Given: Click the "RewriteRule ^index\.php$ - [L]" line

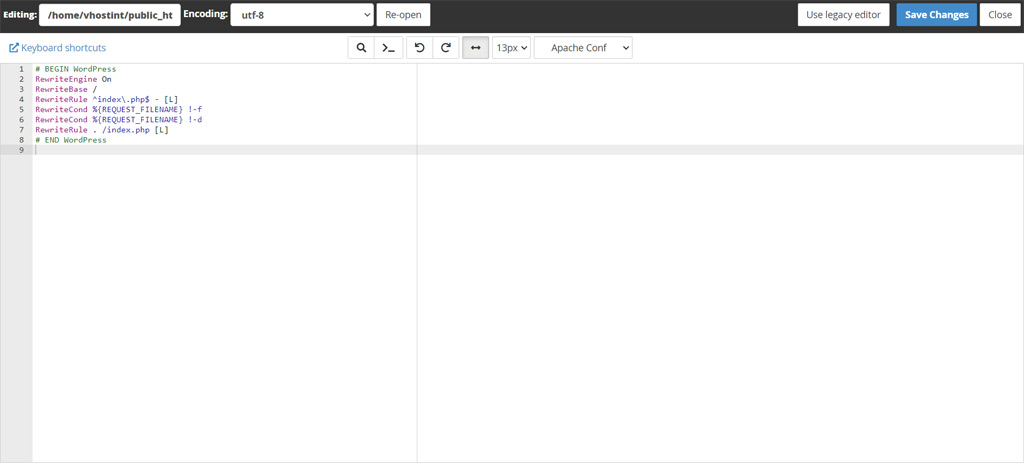Looking at the screenshot, I should coord(107,99).
